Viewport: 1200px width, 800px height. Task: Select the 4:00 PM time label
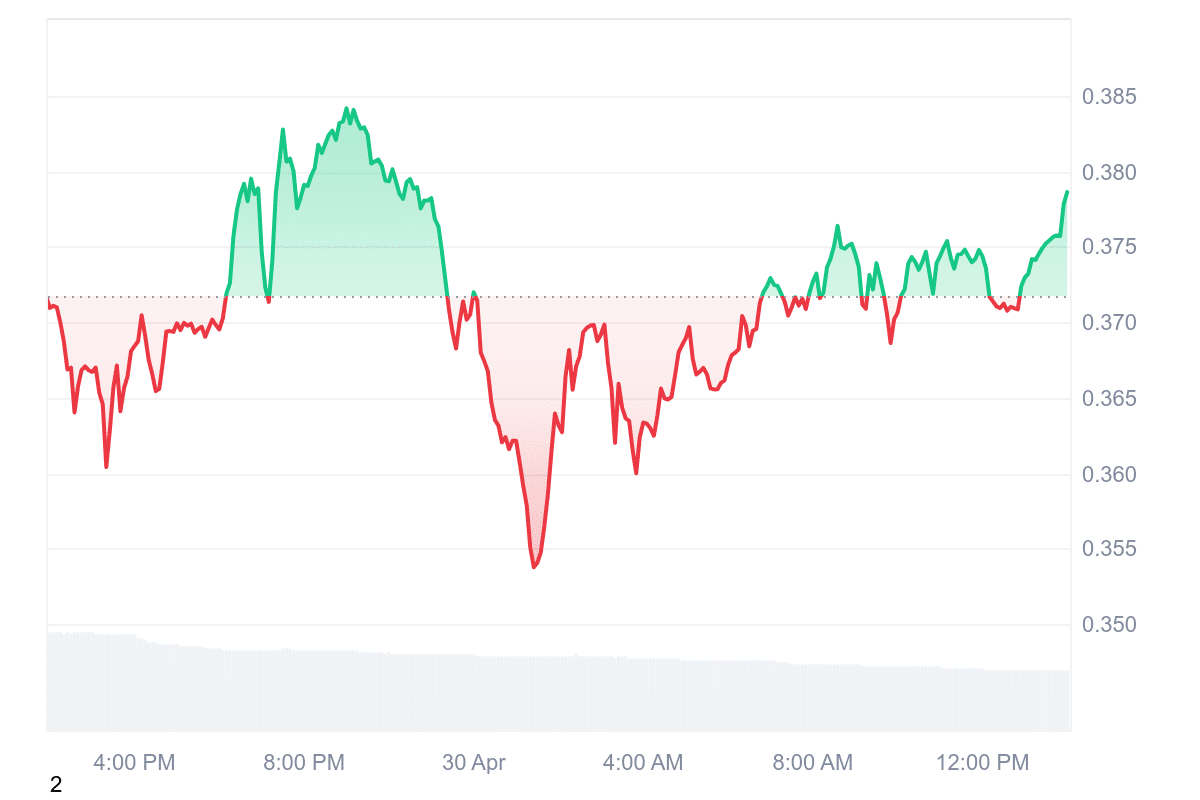[134, 763]
